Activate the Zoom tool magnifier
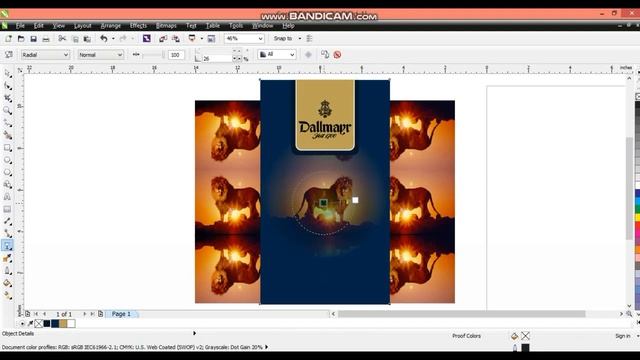This screenshot has height=360, width=640. click(x=7, y=111)
